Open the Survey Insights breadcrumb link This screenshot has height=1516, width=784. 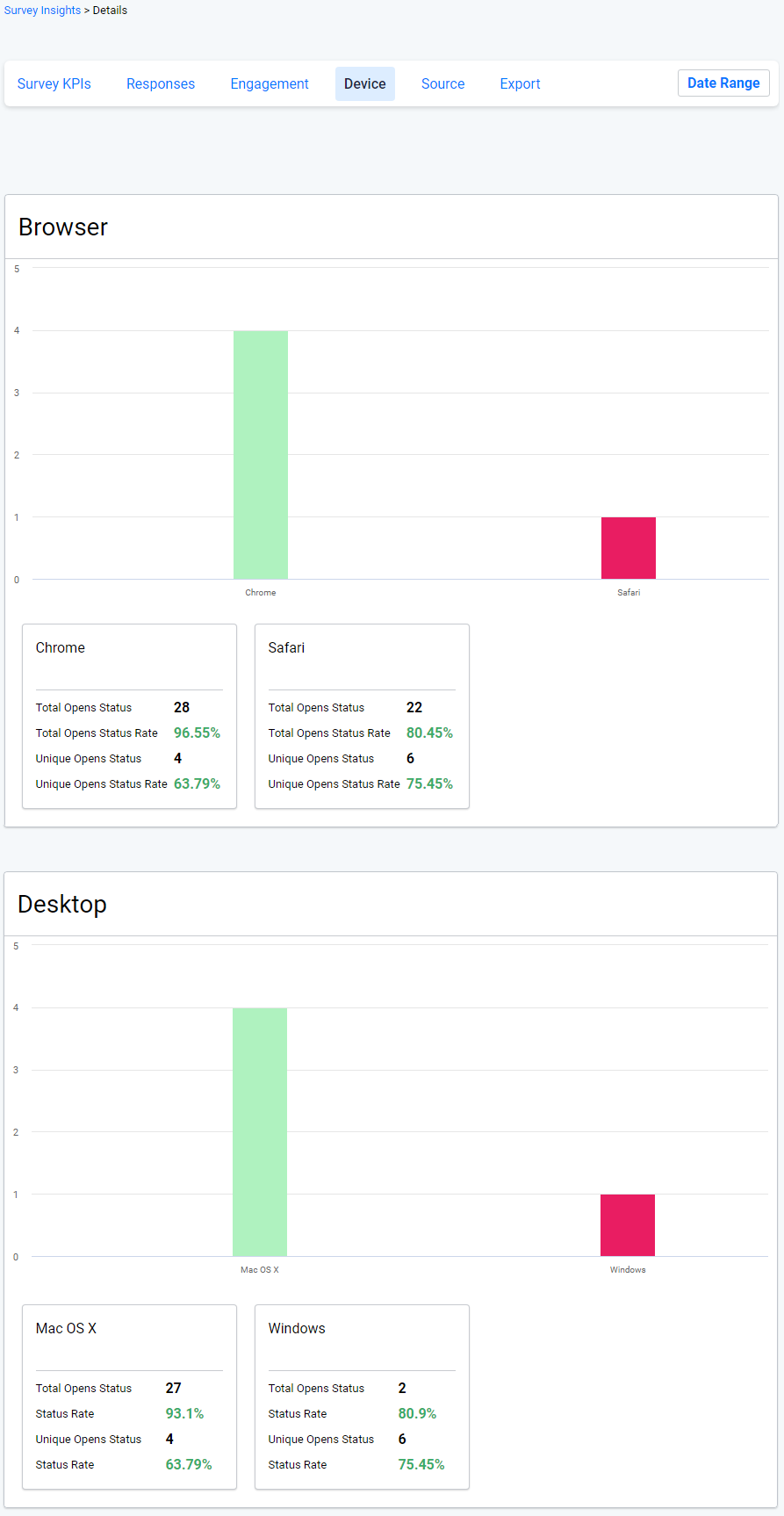42,11
